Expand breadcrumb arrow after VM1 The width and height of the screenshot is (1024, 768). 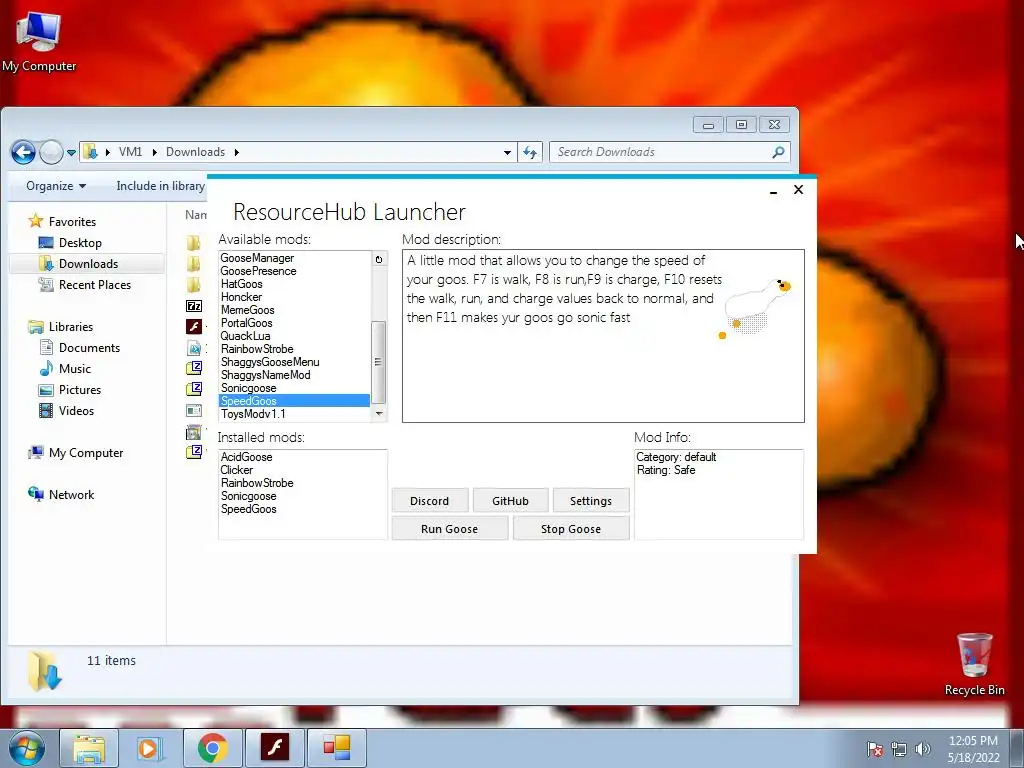[x=155, y=152]
